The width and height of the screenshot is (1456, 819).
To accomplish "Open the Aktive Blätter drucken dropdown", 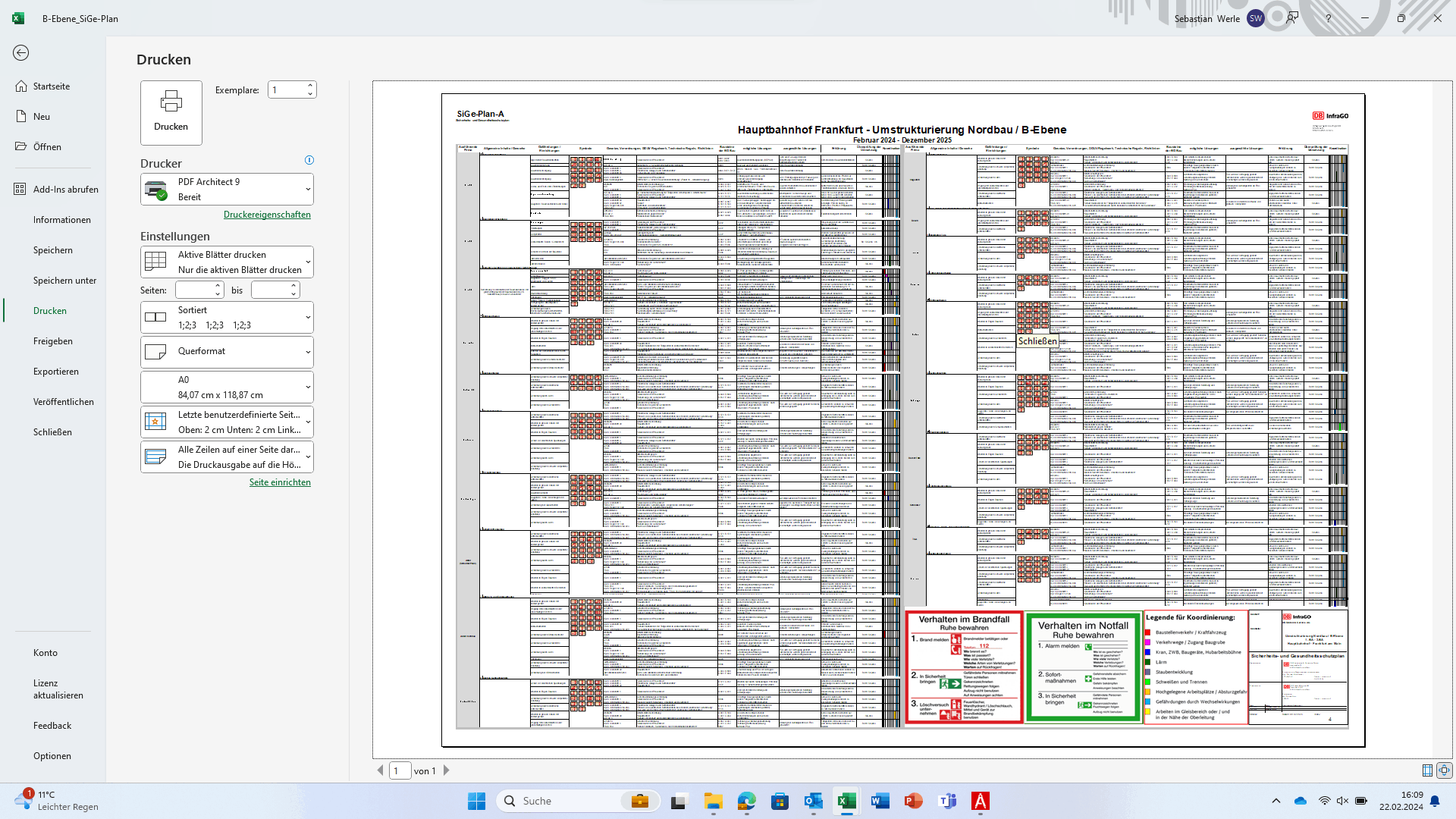I will (227, 262).
